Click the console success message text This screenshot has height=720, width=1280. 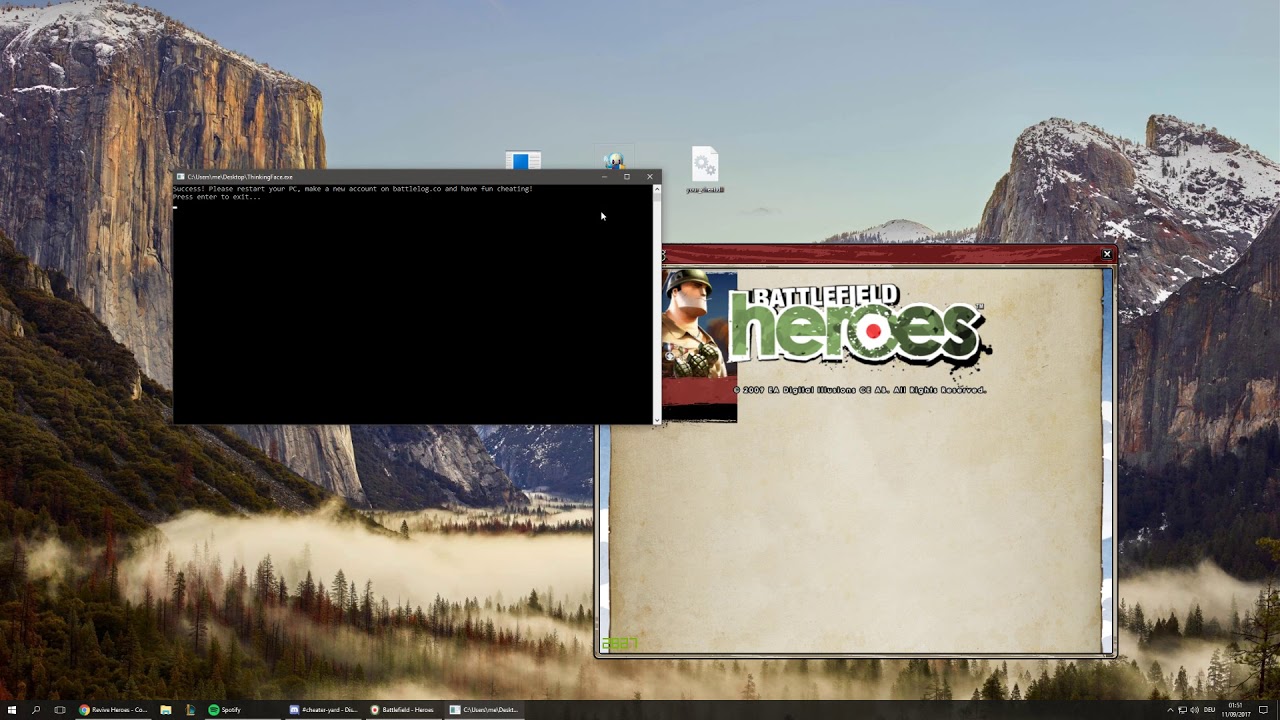(353, 189)
